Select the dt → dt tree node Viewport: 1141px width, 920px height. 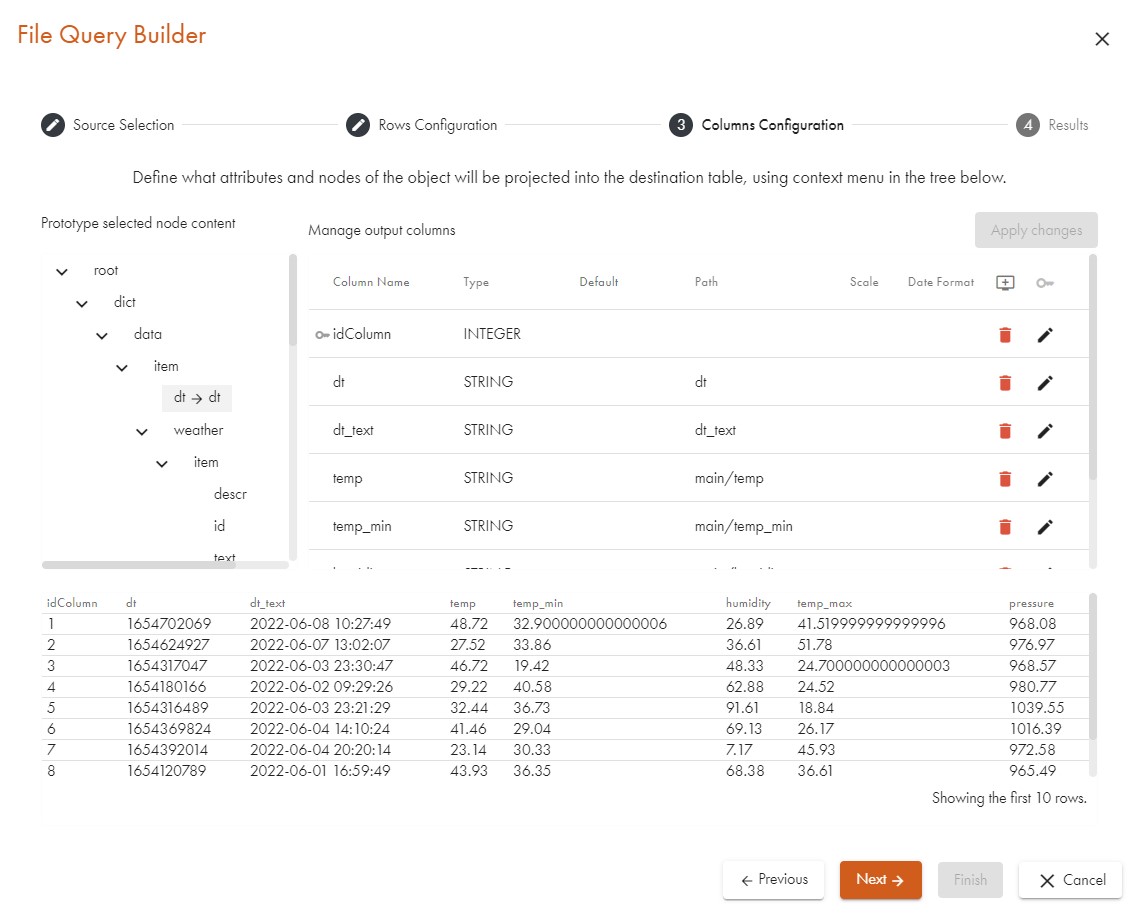coord(197,398)
